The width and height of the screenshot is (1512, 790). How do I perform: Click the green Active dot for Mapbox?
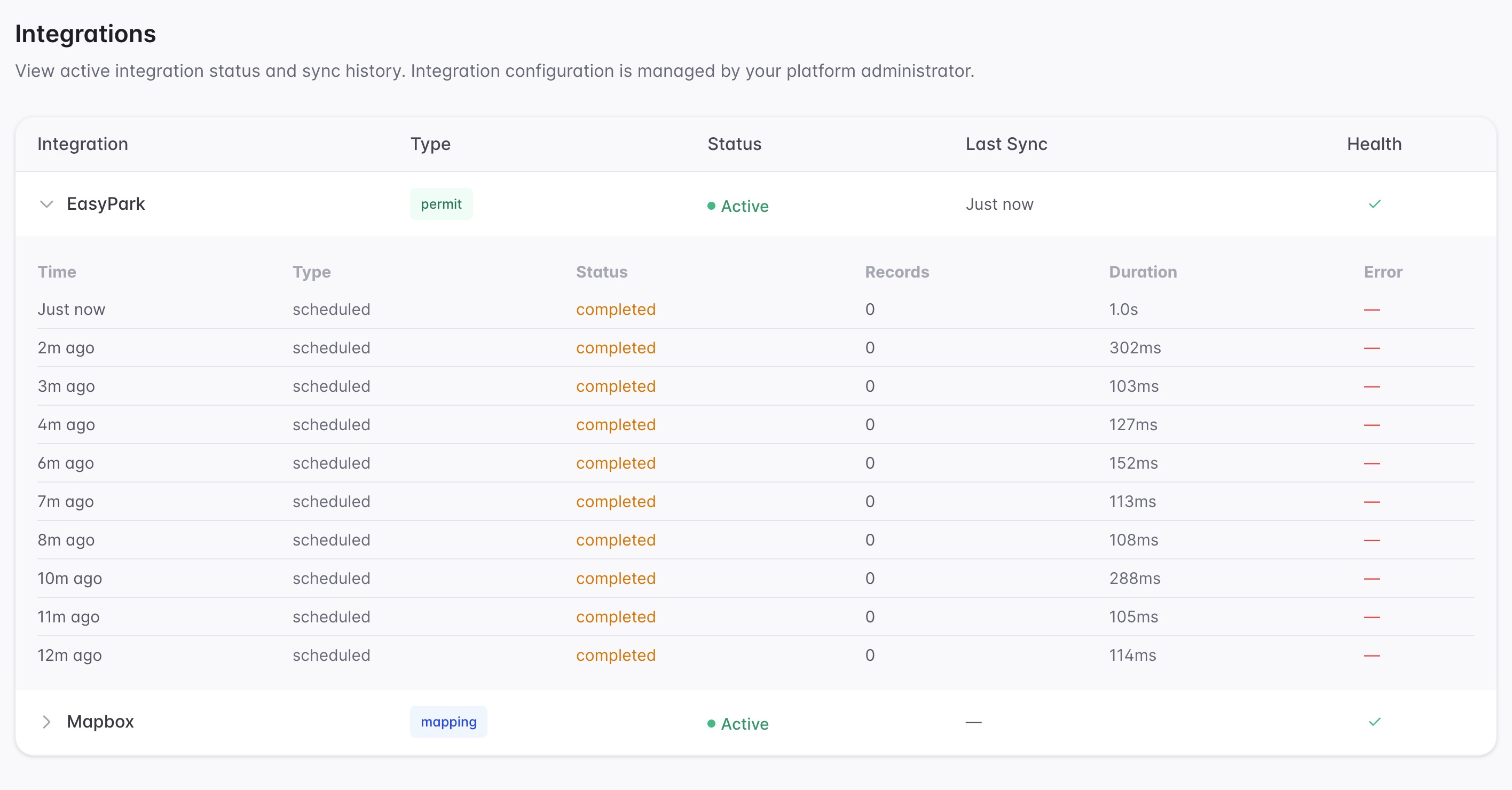(x=711, y=724)
